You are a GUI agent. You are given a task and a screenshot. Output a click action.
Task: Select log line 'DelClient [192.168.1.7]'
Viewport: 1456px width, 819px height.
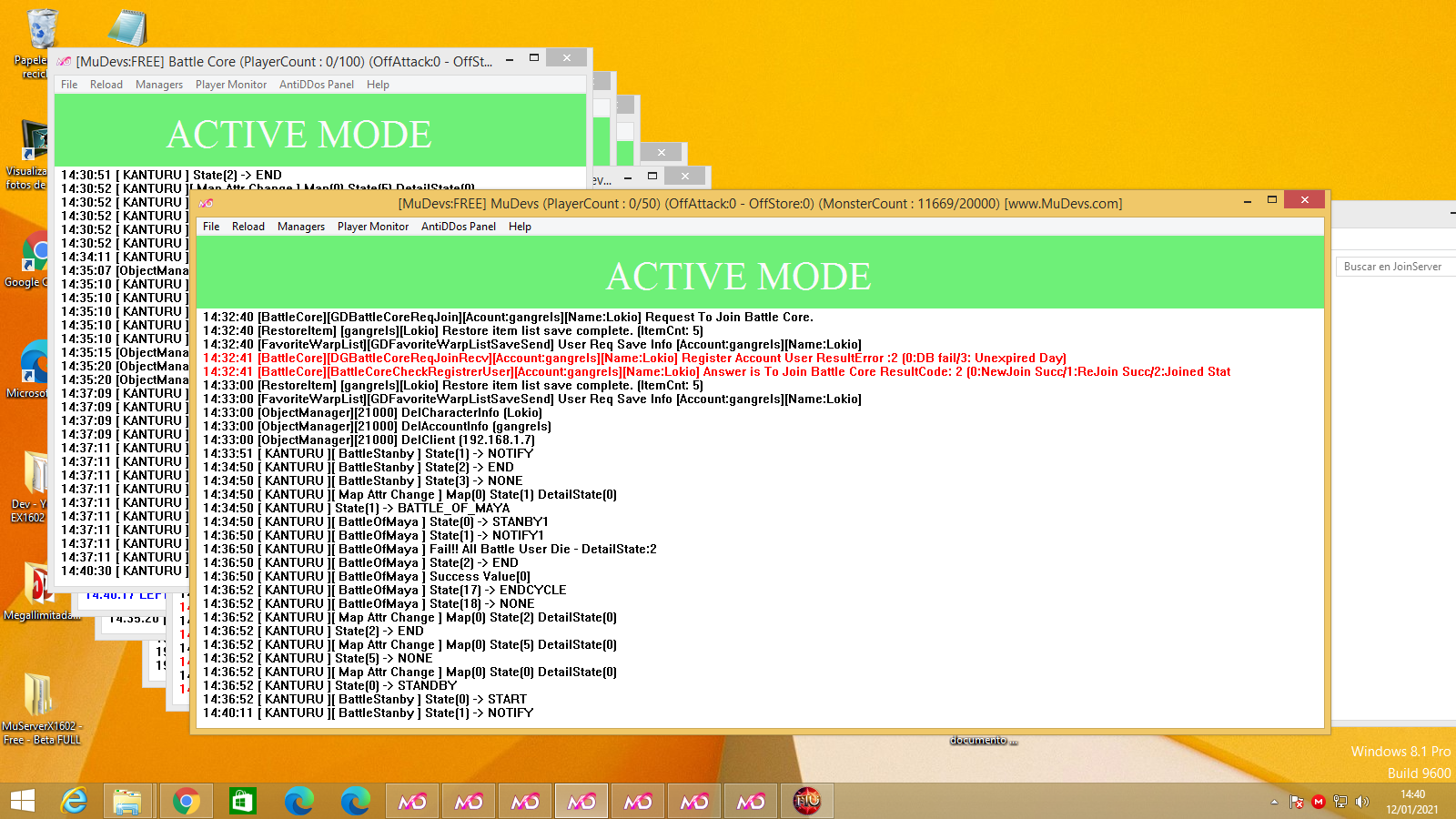[369, 440]
